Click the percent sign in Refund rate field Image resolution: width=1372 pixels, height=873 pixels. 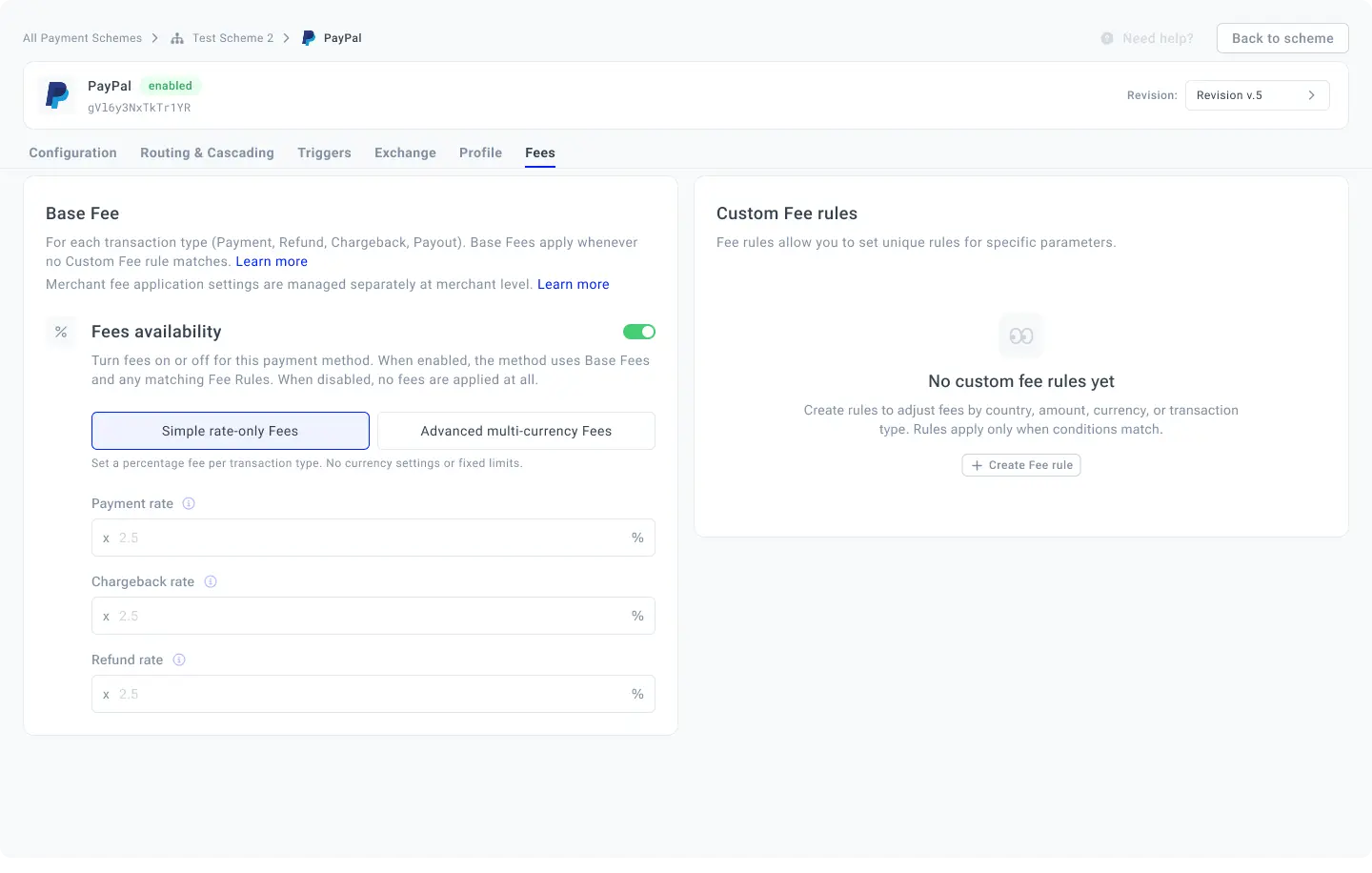[x=637, y=694]
